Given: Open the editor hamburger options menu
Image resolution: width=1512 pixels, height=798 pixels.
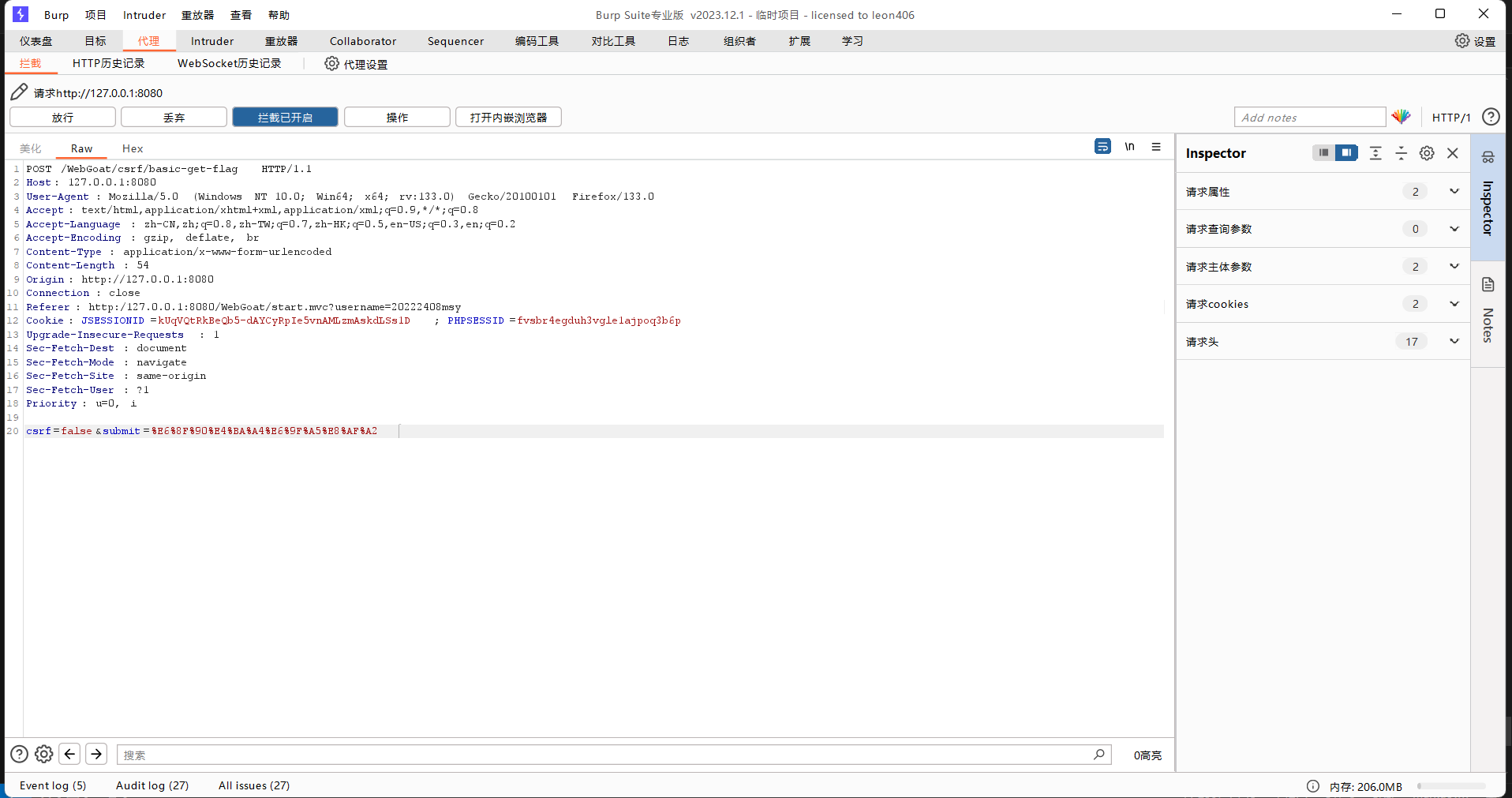Looking at the screenshot, I should pos(1156,146).
